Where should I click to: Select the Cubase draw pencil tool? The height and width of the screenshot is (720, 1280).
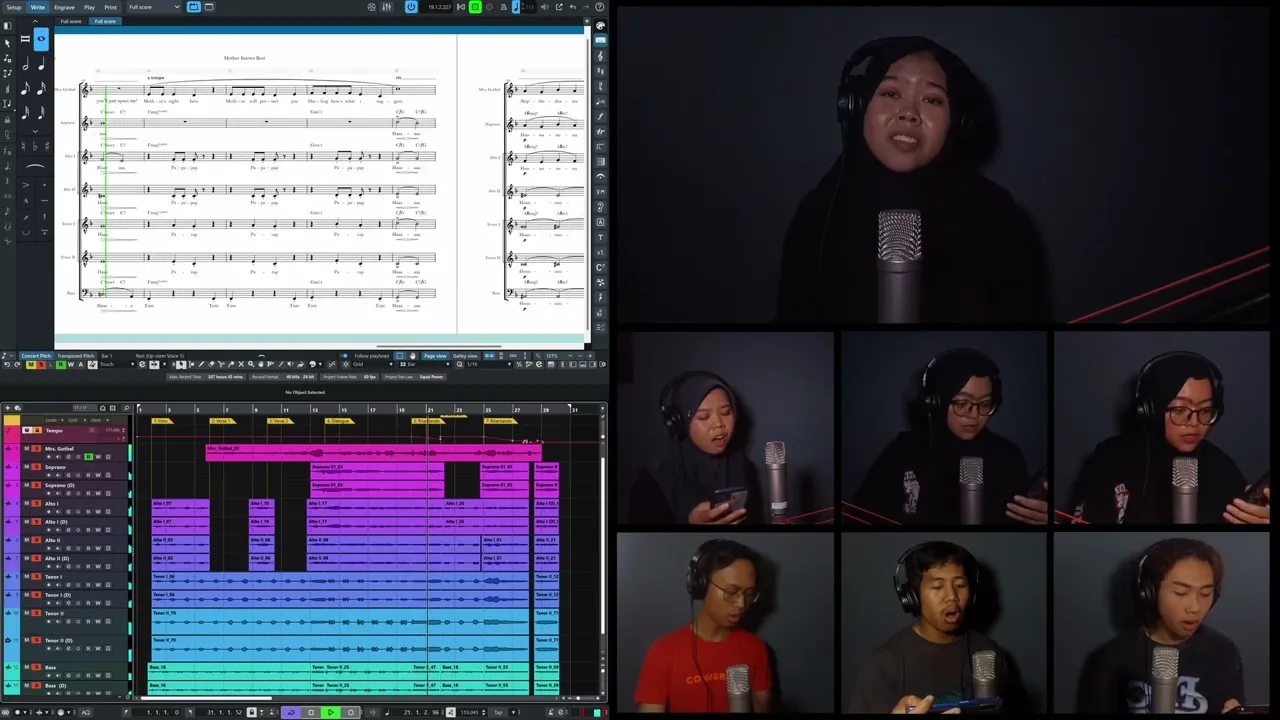tap(201, 364)
